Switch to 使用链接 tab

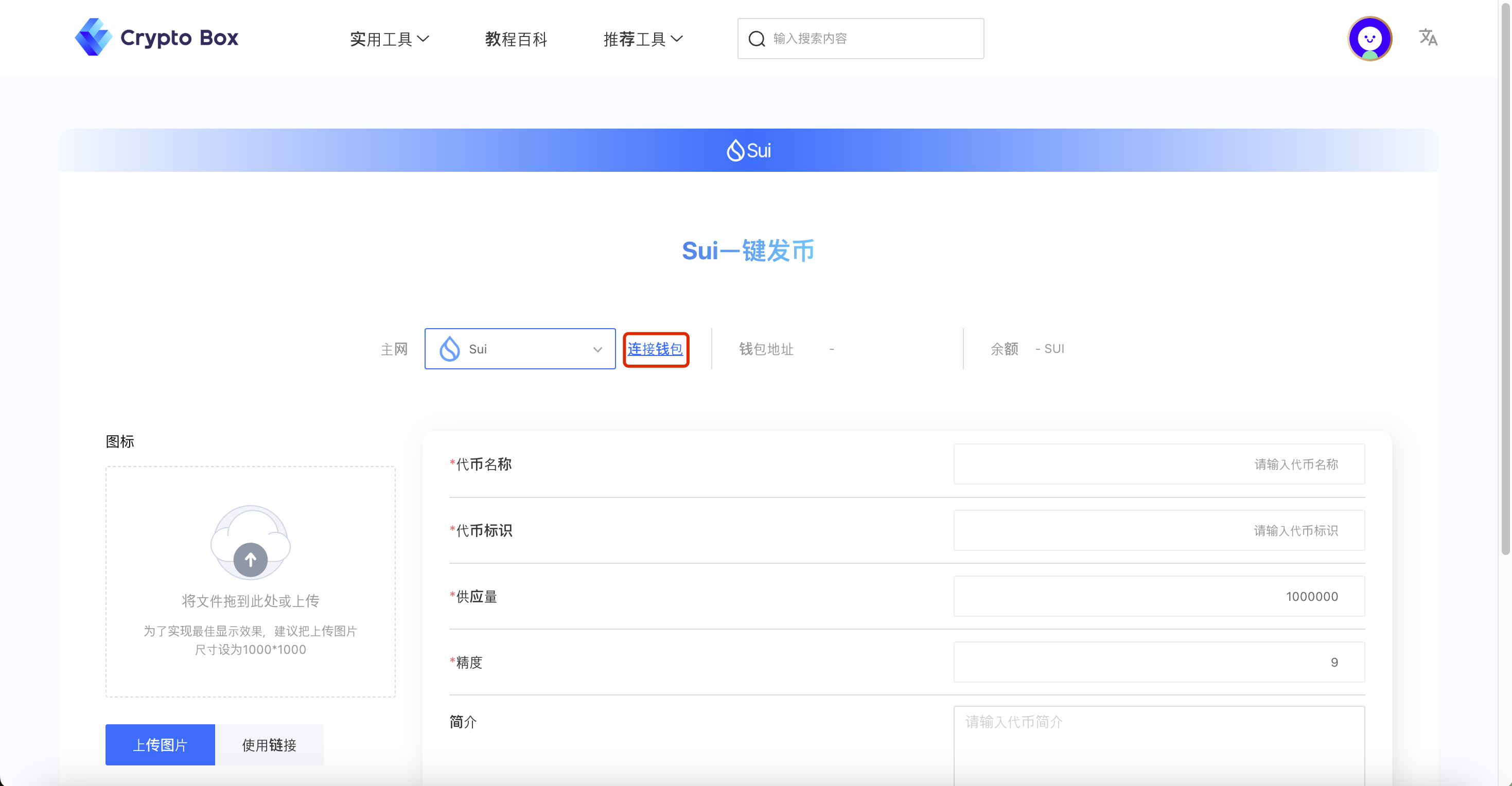tap(270, 744)
